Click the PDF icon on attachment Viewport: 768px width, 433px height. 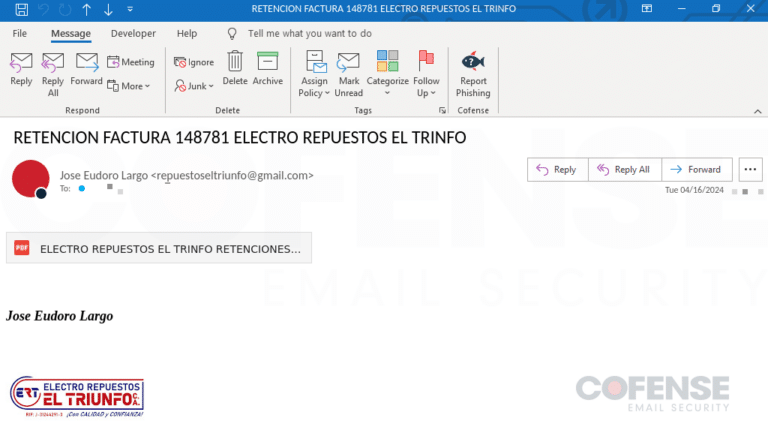pos(22,248)
